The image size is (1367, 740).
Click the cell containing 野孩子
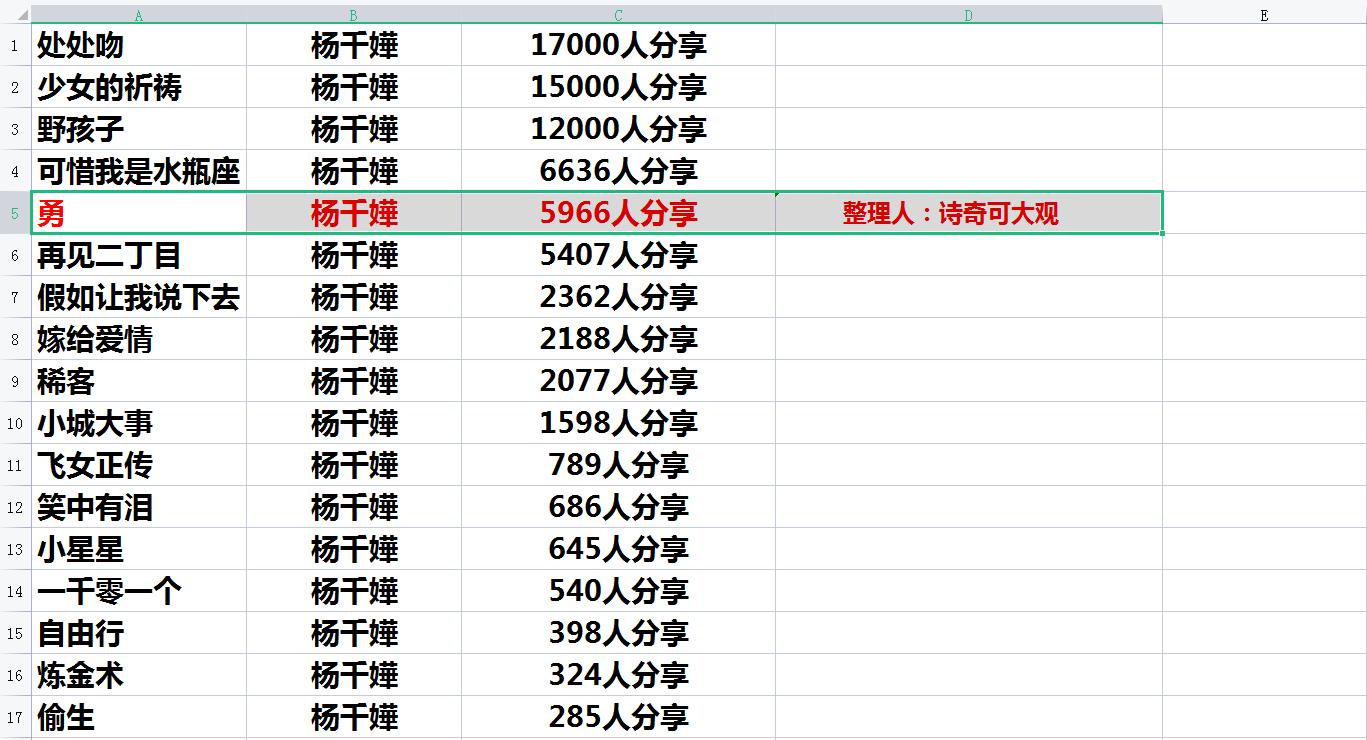pos(139,129)
